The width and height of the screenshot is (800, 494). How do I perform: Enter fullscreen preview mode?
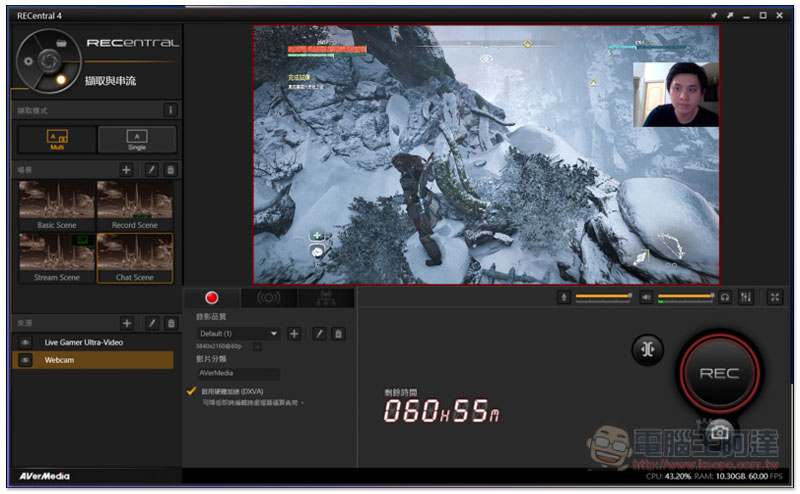[x=775, y=297]
